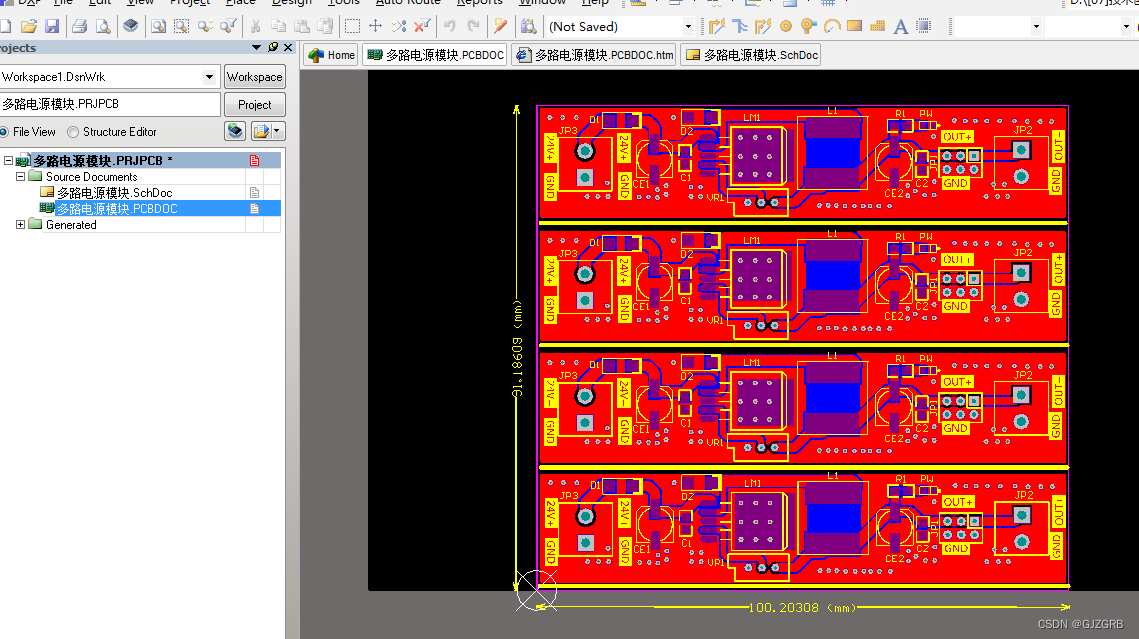The height and width of the screenshot is (639, 1139).
Task: Copy the selection using copy icon
Action: coord(277,27)
